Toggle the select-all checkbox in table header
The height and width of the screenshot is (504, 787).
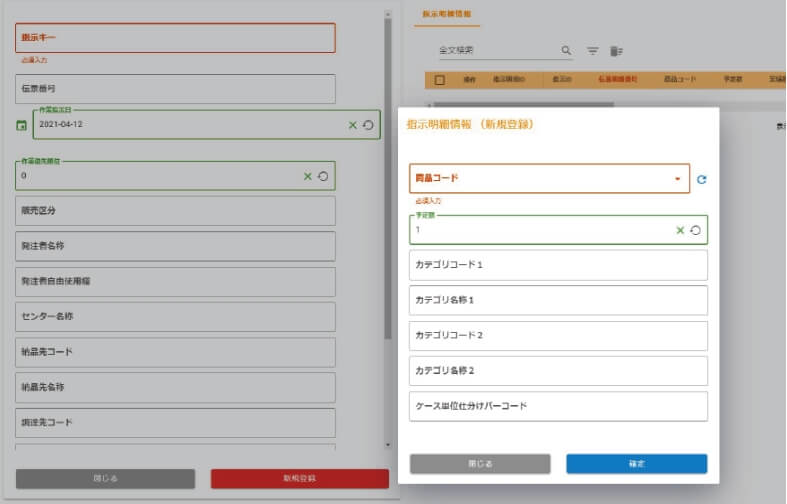pyautogui.click(x=440, y=80)
